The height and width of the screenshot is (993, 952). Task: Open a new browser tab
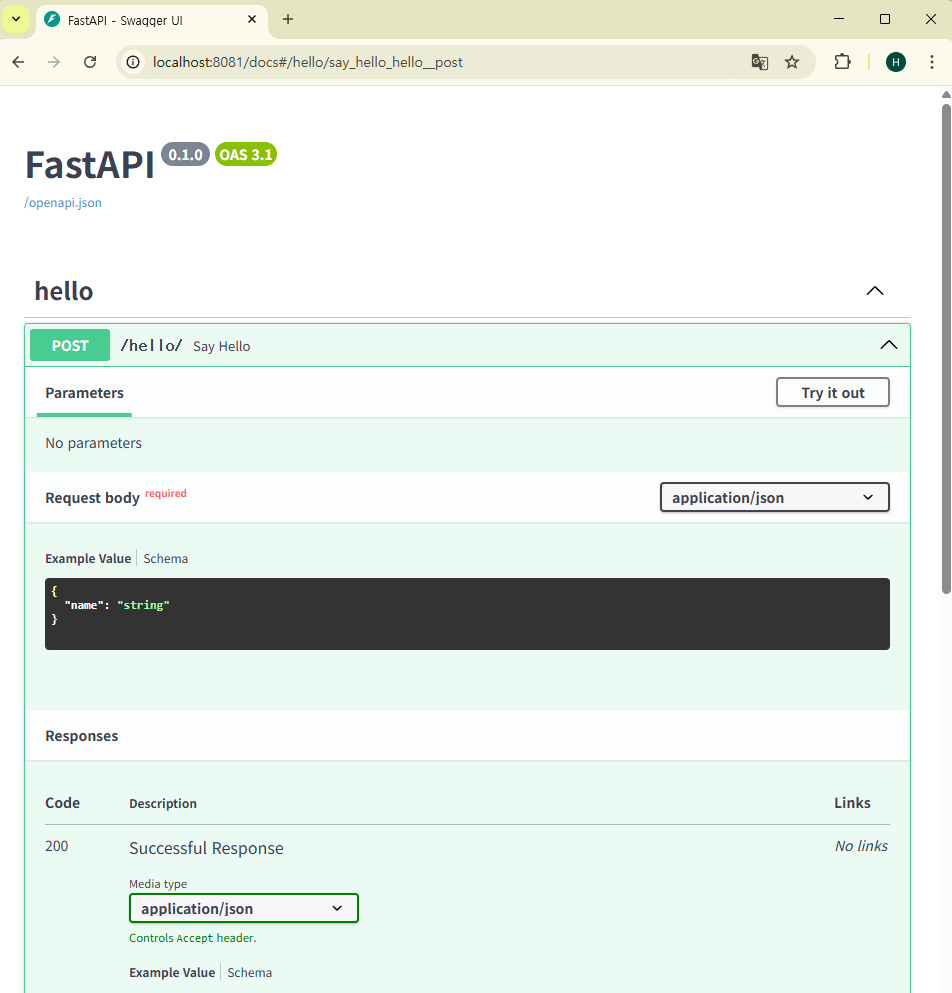288,20
